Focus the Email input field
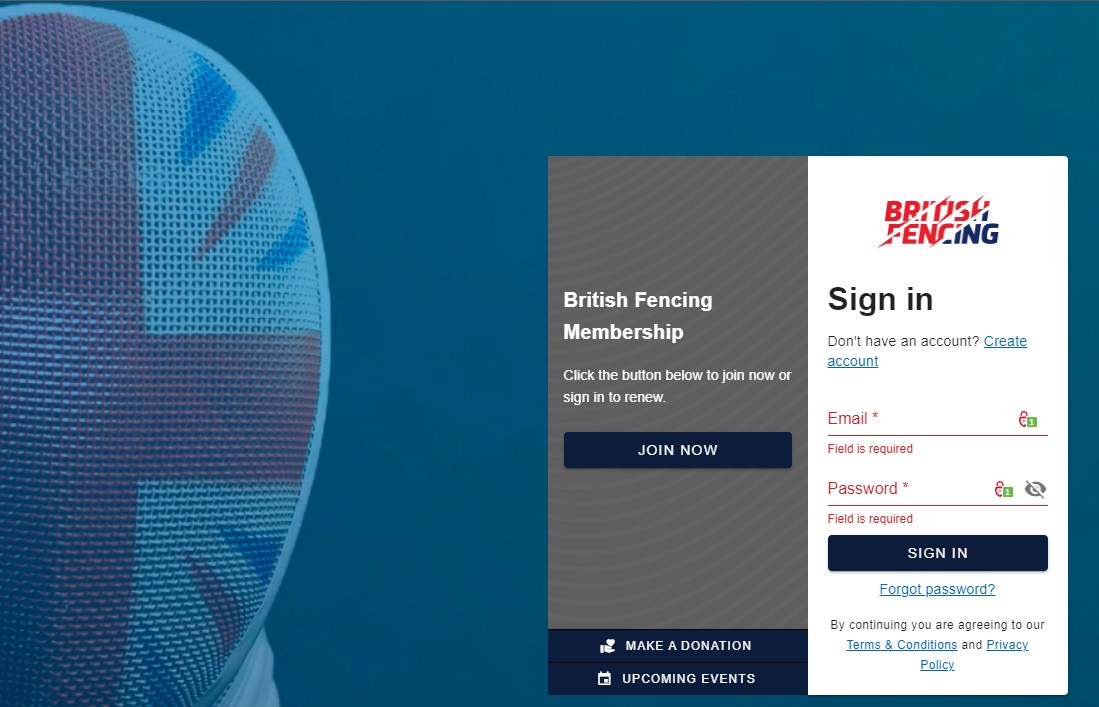The image size is (1099, 707). 915,419
